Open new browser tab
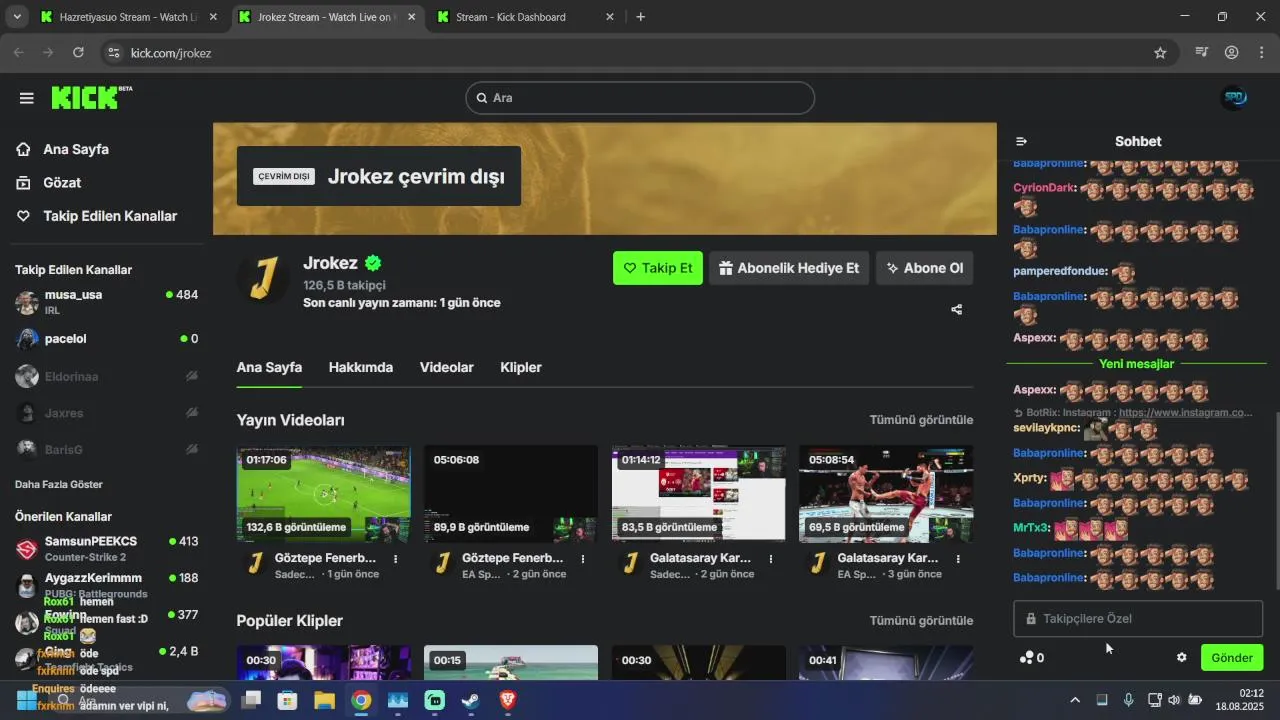 (x=640, y=17)
